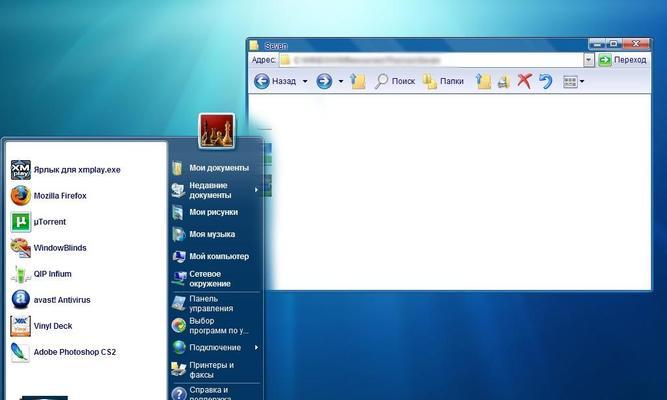Launch WindowBlinds
667x400 pixels.
tap(49, 248)
